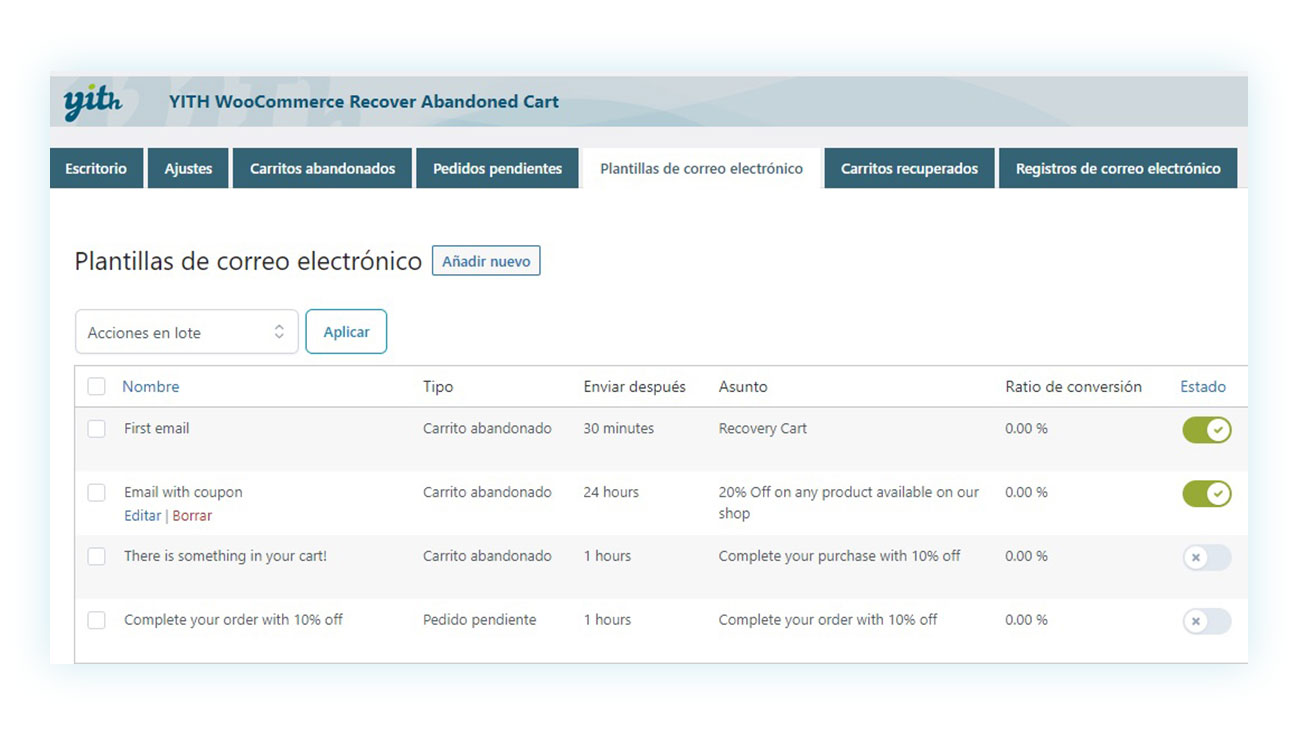Select Plantillas de correo electrónico tab

(x=701, y=168)
